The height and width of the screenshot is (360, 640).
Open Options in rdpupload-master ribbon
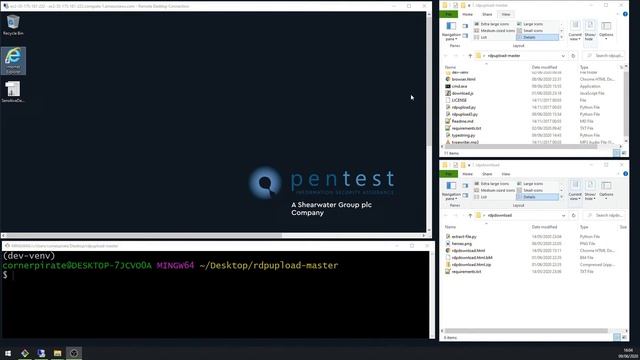pyautogui.click(x=606, y=30)
